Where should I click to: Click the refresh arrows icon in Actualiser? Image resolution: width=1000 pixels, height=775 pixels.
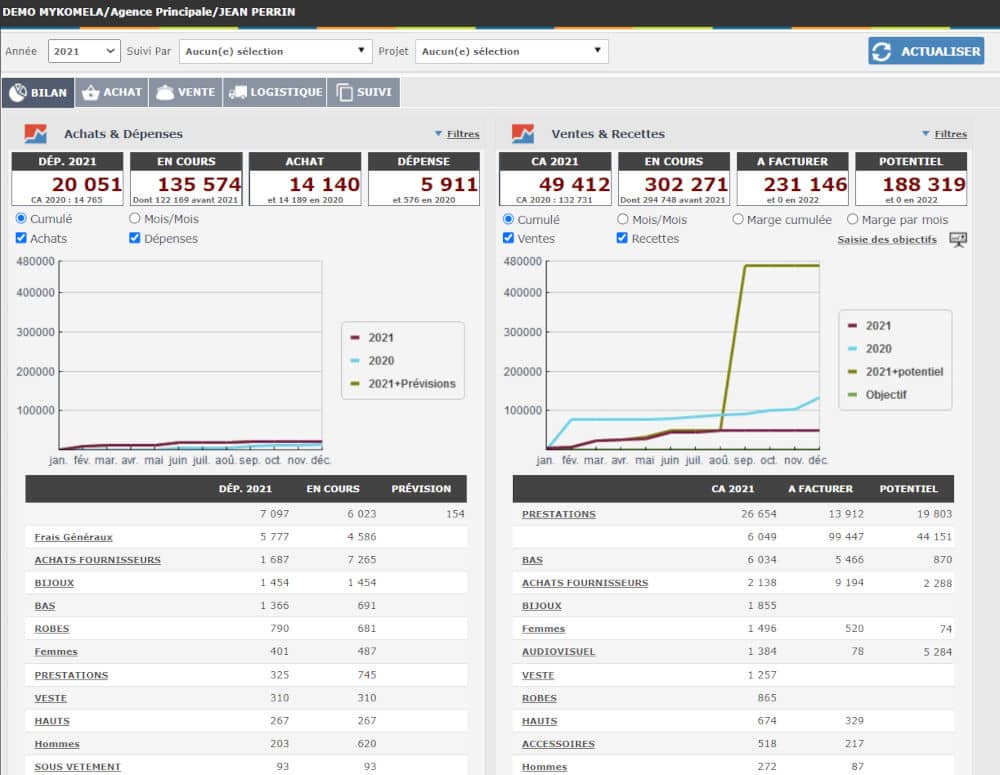click(881, 52)
